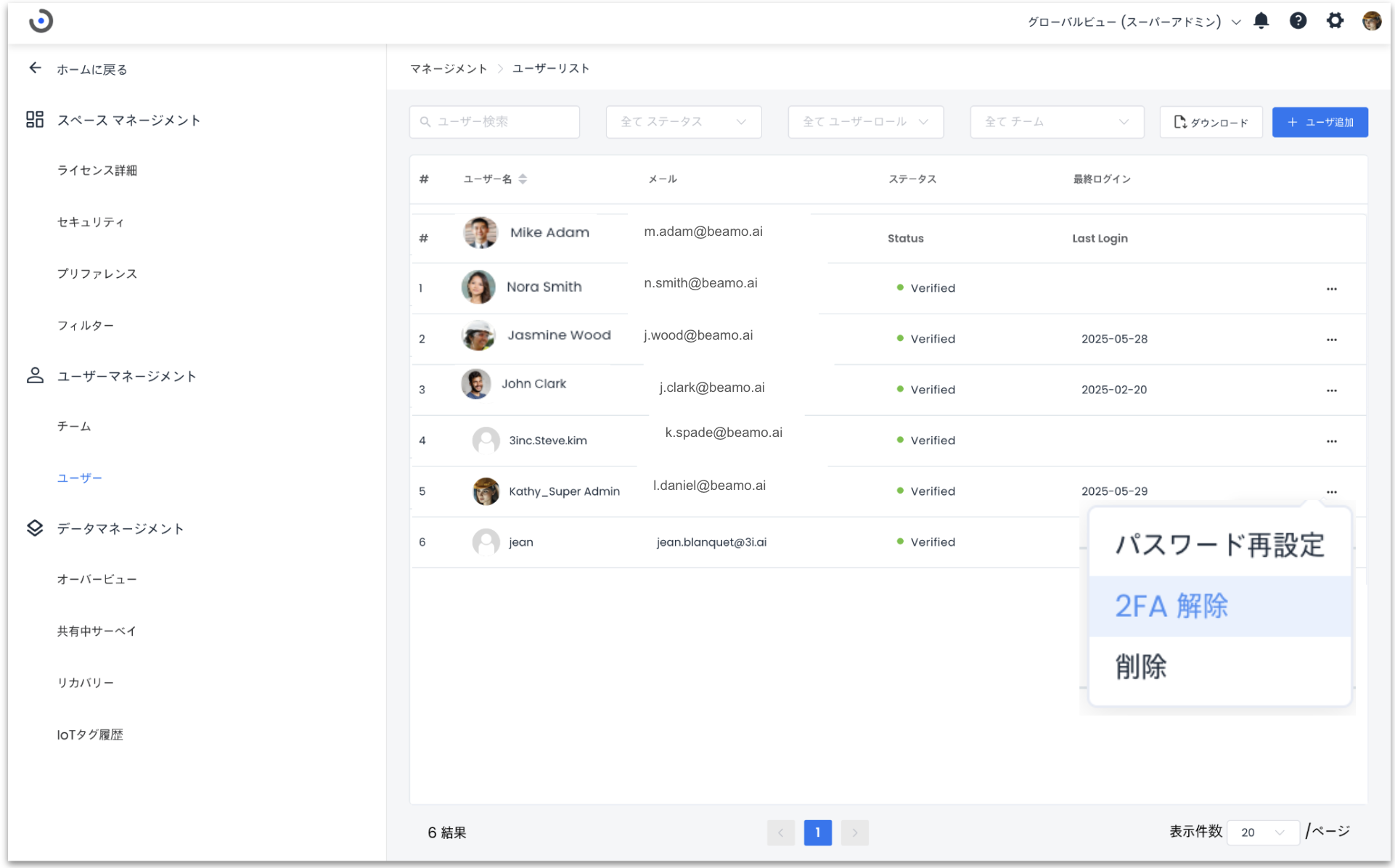
Task: Open the more menu for Kathy_Super Admin
Action: (1331, 492)
